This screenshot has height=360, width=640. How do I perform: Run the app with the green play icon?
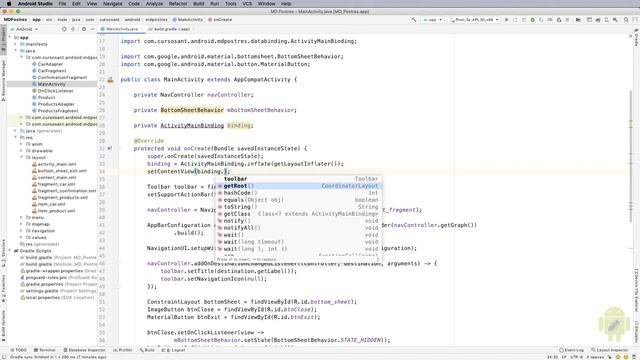507,20
